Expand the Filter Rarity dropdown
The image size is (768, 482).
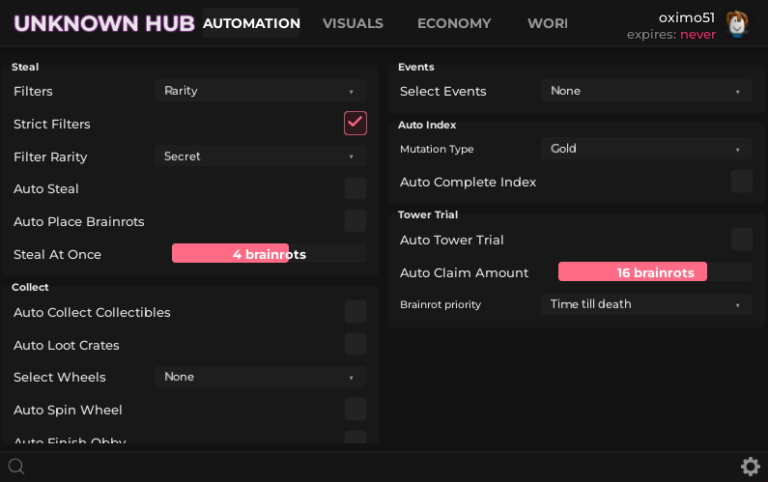[260, 157]
